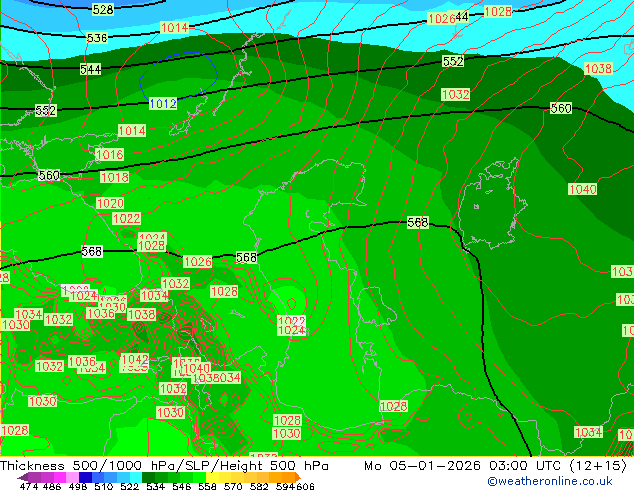This screenshot has height=490, width=634.
Task: Click the 474 legend value
Action: pyautogui.click(x=29, y=486)
